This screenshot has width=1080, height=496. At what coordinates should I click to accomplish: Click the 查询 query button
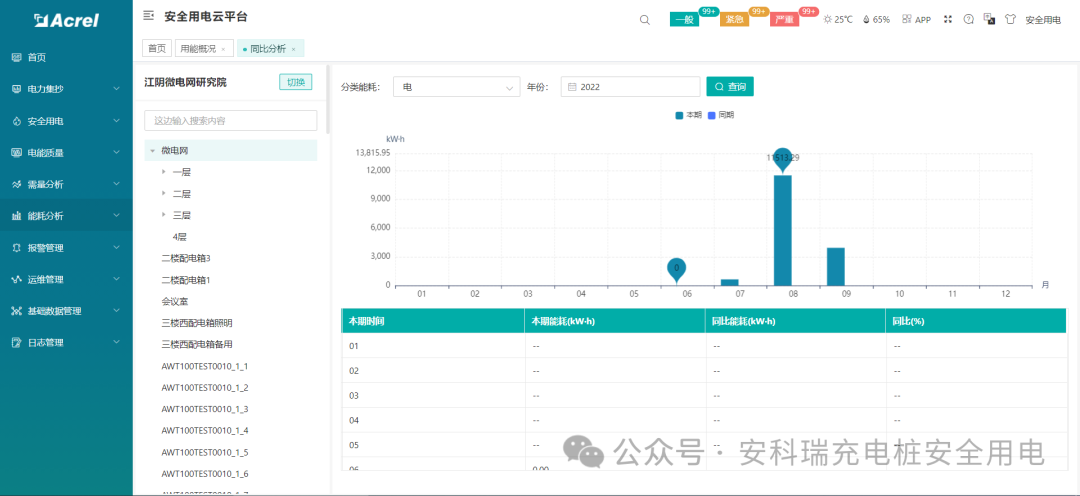click(730, 87)
